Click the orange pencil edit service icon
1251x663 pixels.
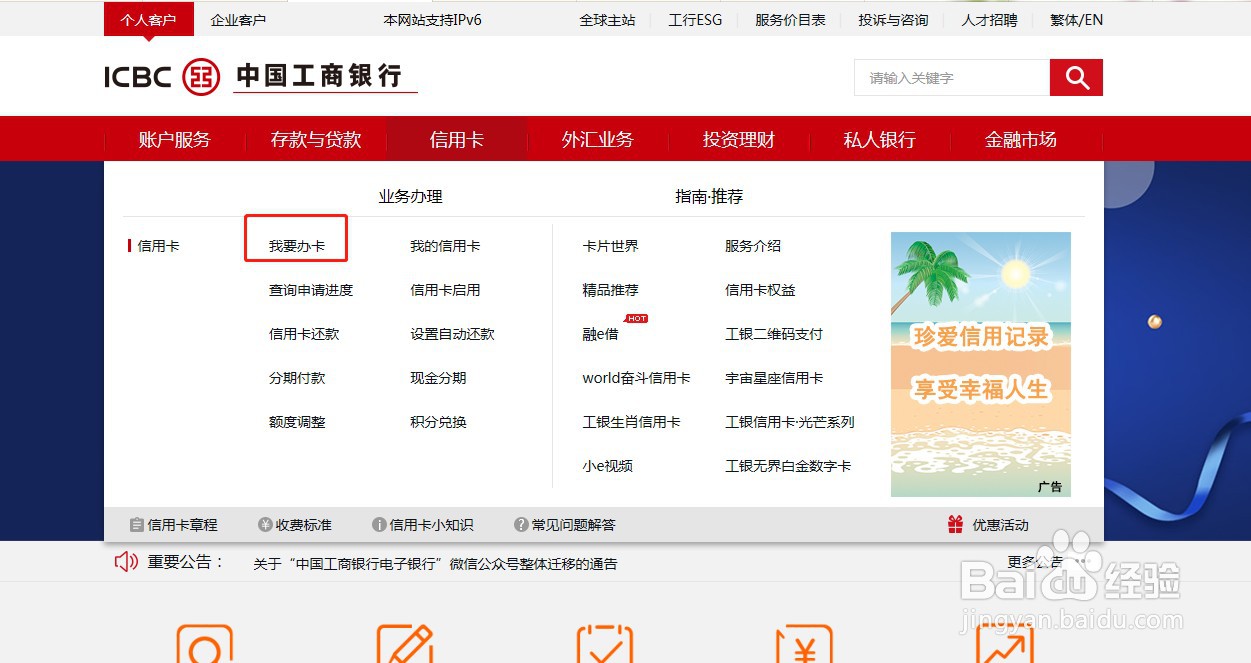(x=405, y=643)
